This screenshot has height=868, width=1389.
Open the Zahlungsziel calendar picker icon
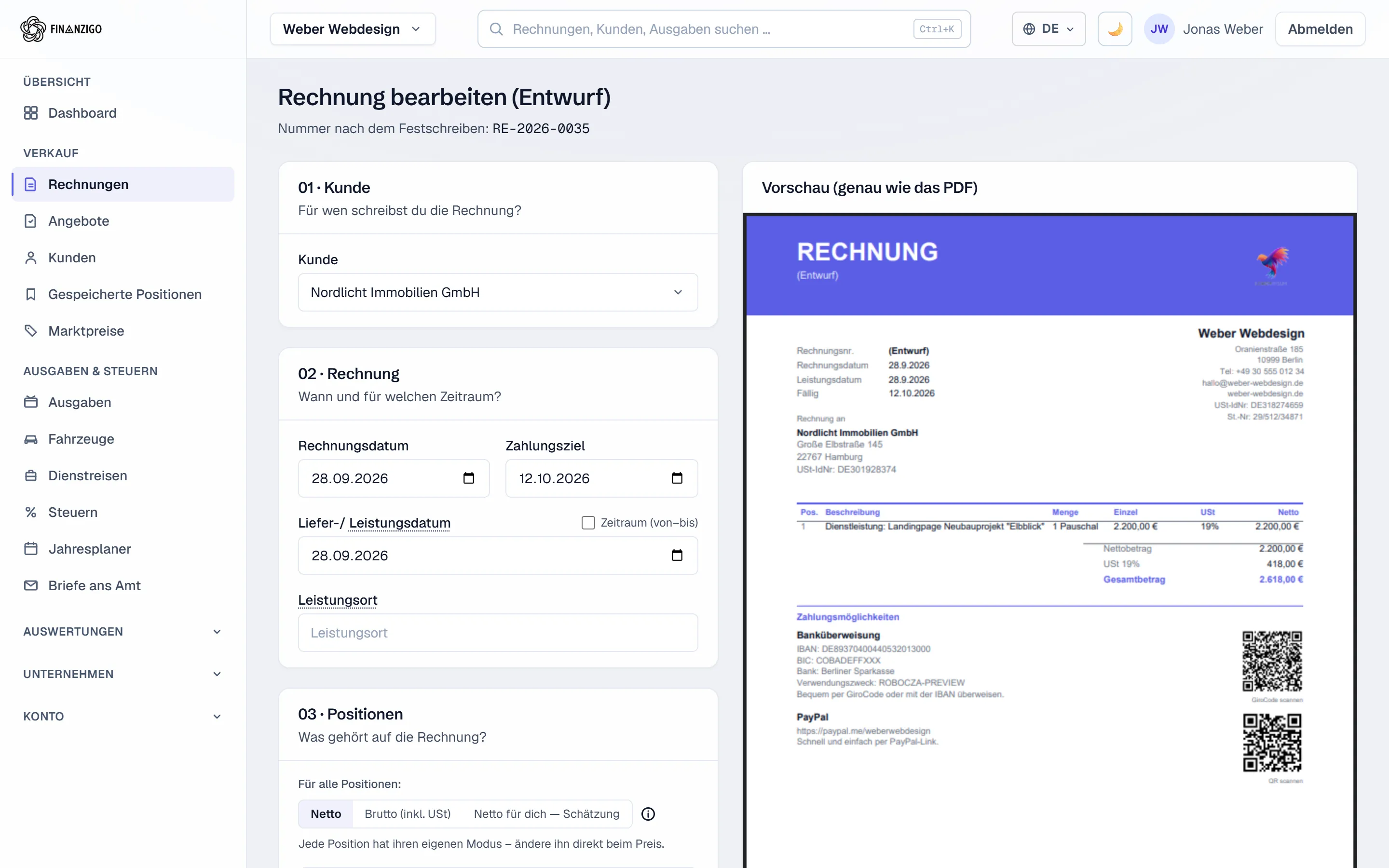pos(677,478)
